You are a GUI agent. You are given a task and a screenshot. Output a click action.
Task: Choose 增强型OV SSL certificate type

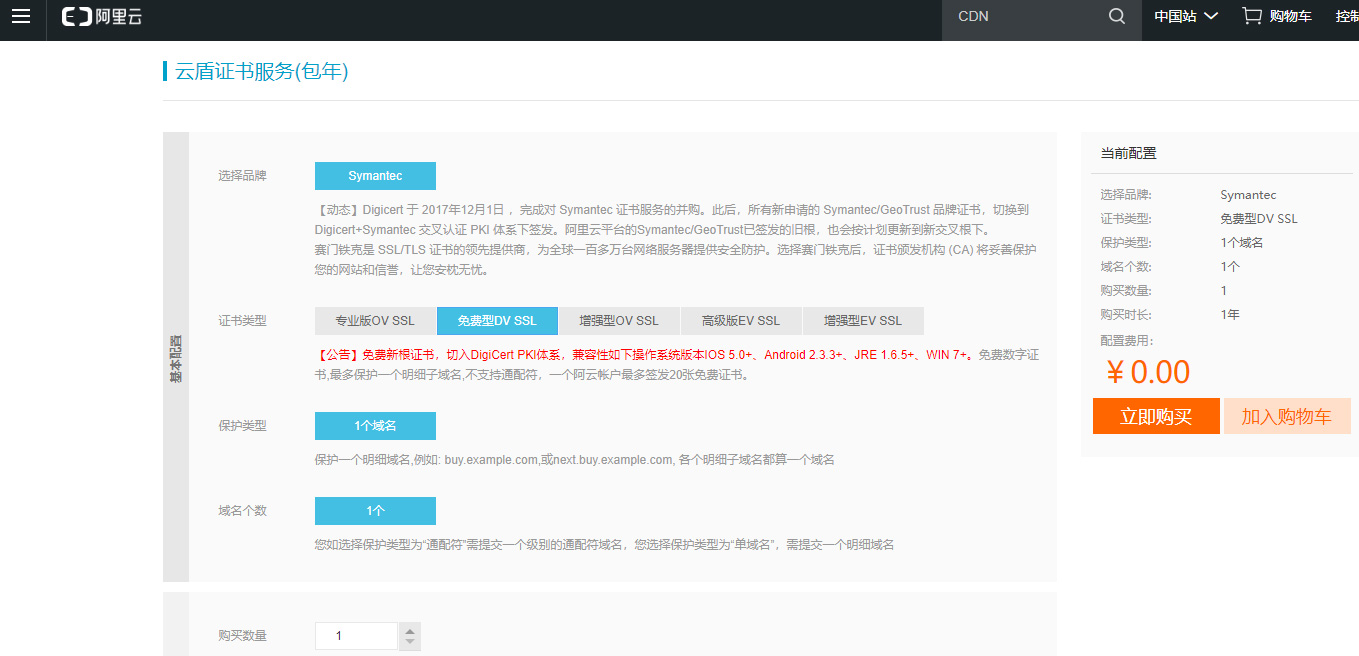(x=619, y=321)
